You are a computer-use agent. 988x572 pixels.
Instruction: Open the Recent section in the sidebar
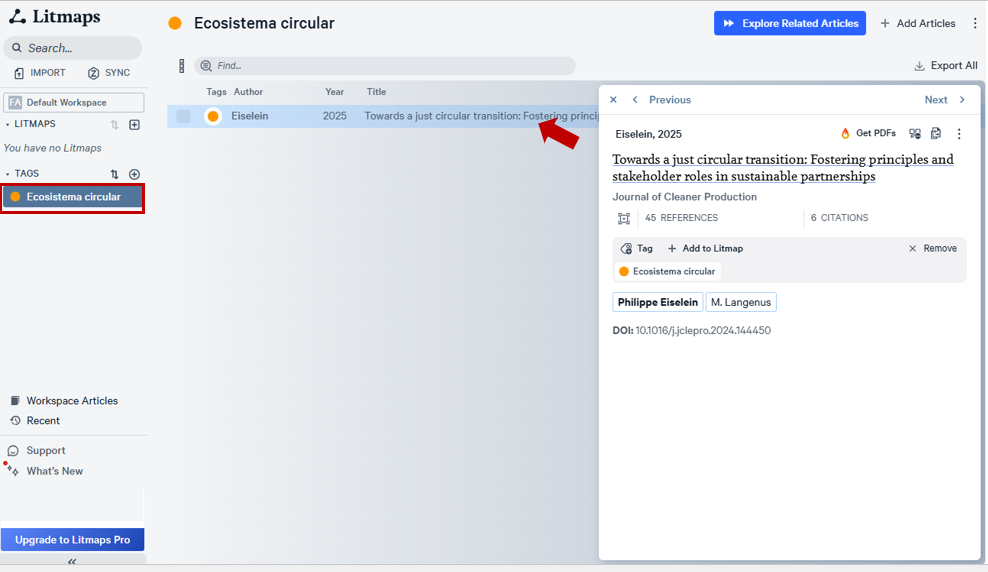coord(43,421)
